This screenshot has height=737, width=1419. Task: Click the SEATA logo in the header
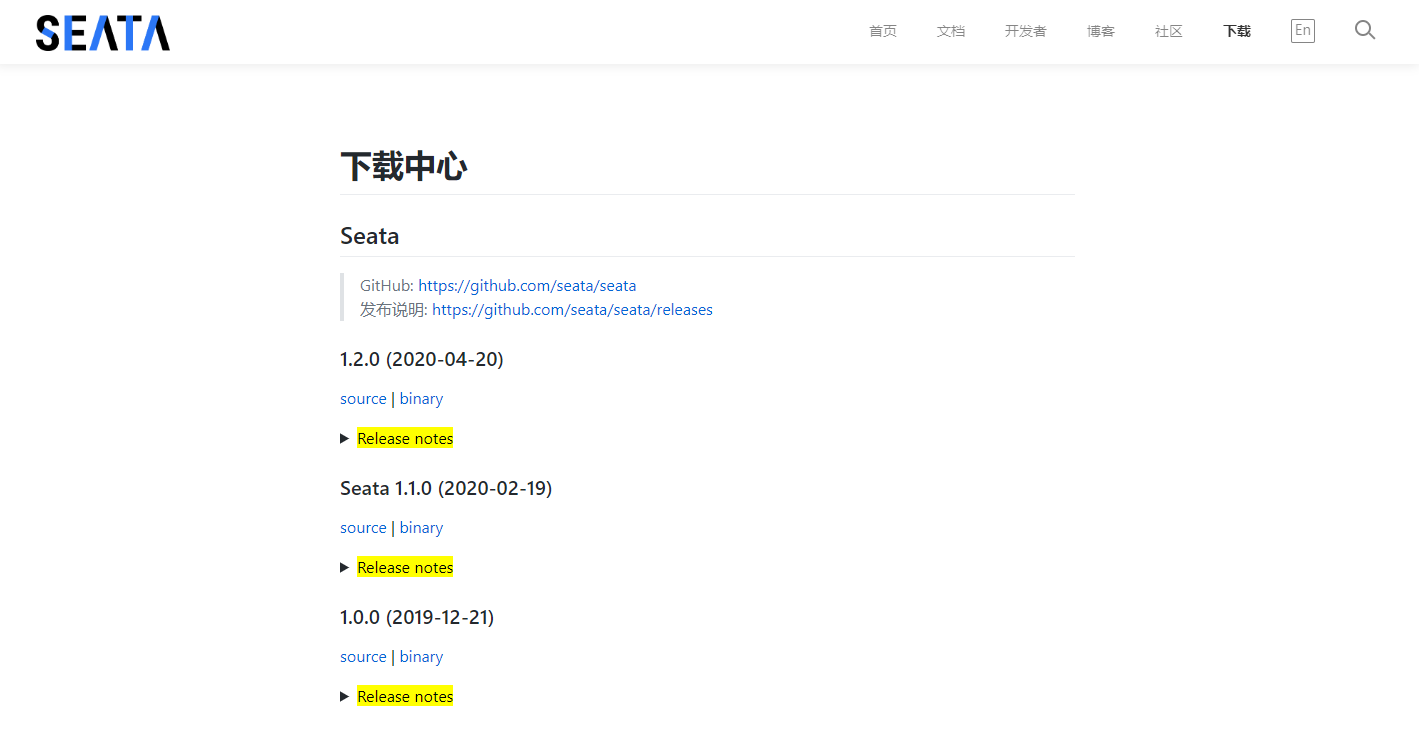[x=102, y=32]
